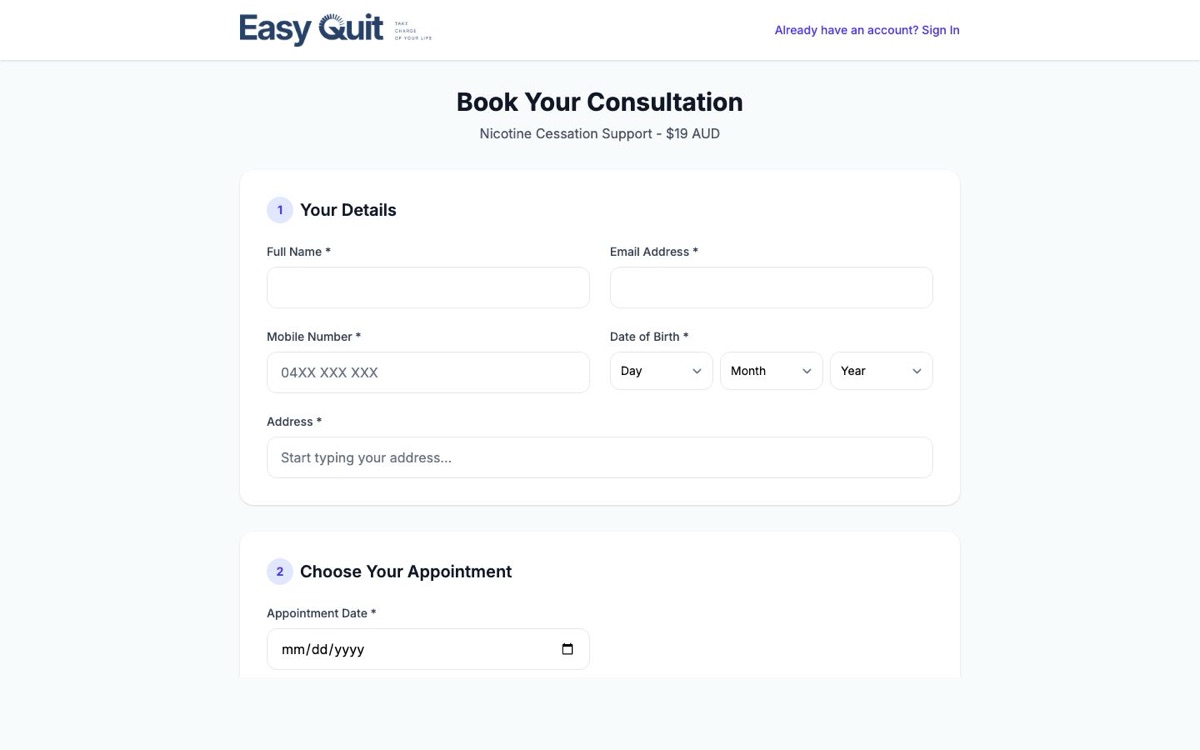Open the Year dropdown
Screen dimensions: 1200x750
(880, 371)
